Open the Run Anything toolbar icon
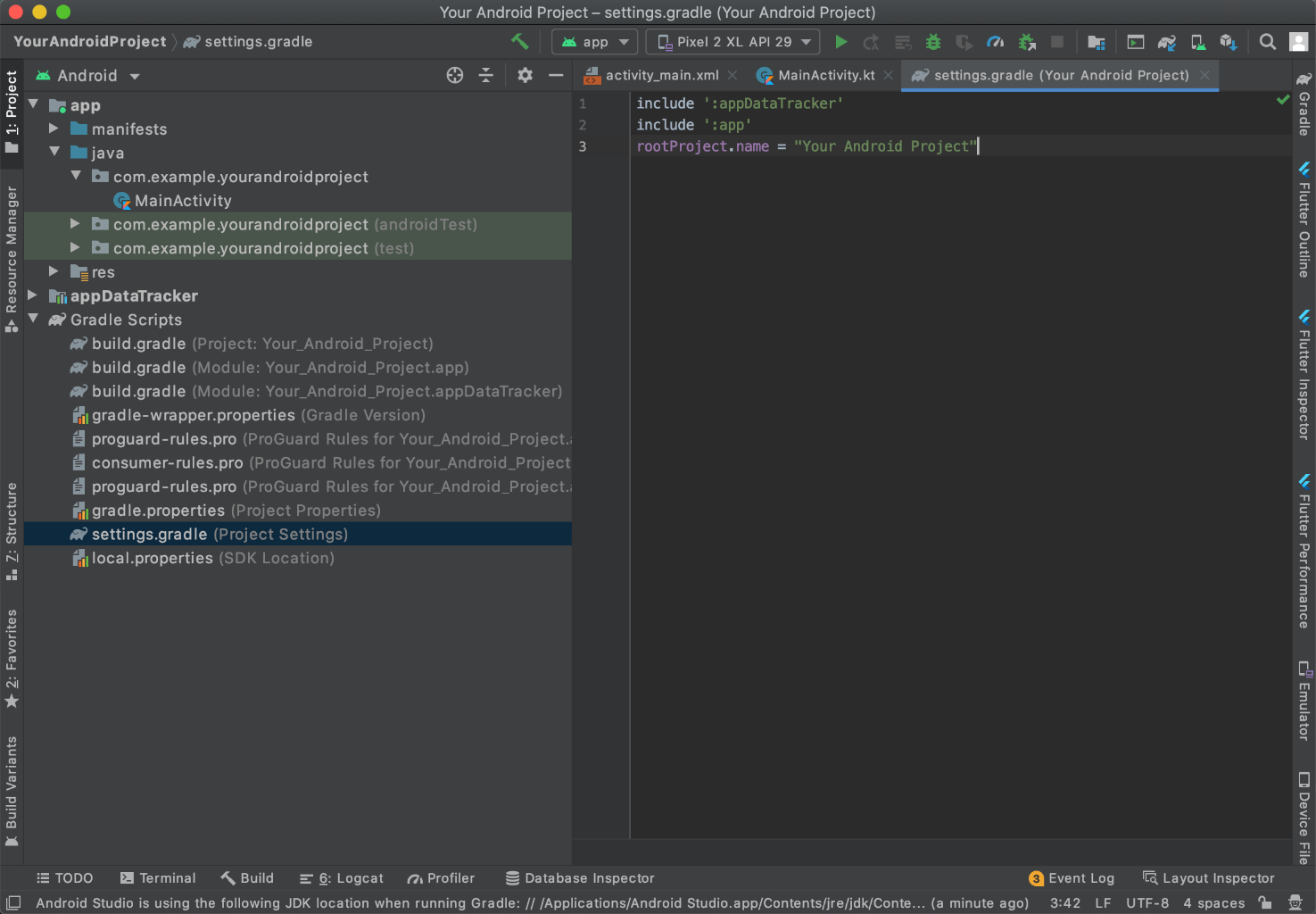This screenshot has height=914, width=1316. click(x=1135, y=42)
